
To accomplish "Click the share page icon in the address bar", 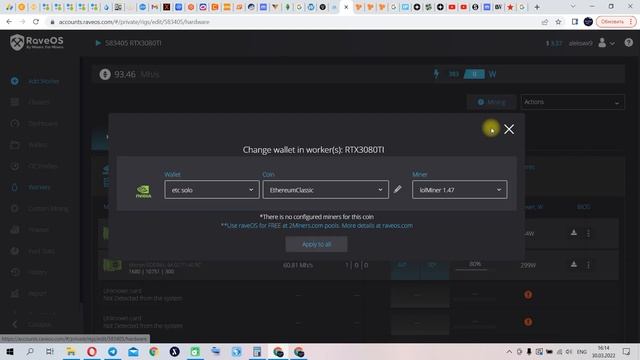I will pos(545,22).
